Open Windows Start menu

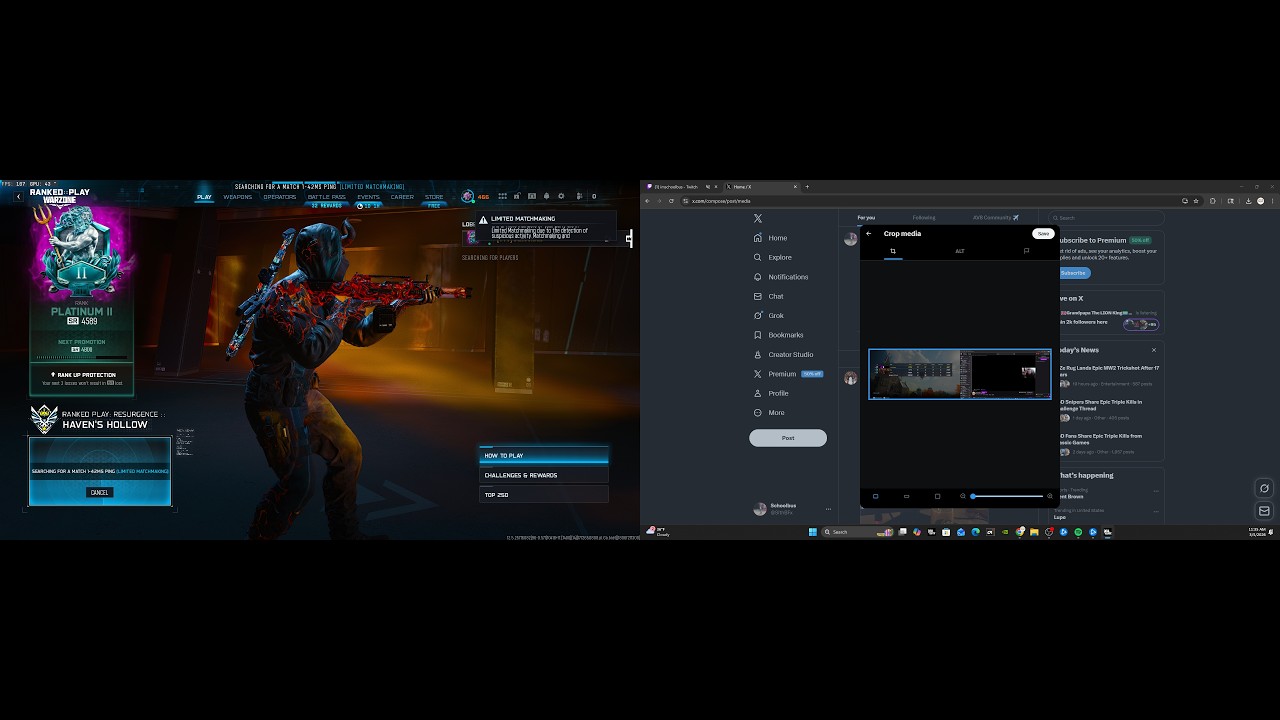pos(812,532)
